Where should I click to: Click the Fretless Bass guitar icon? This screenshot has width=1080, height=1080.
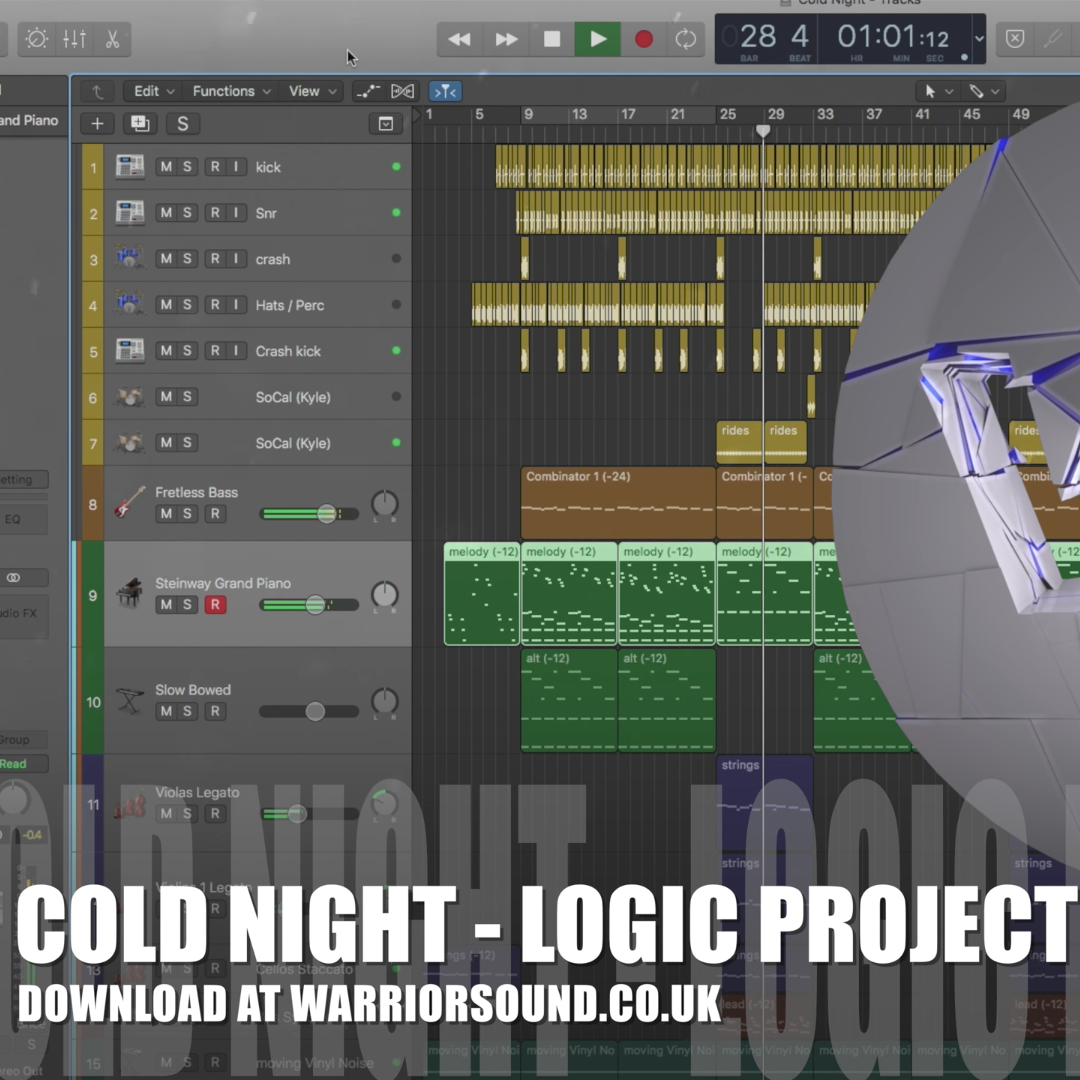click(x=129, y=502)
